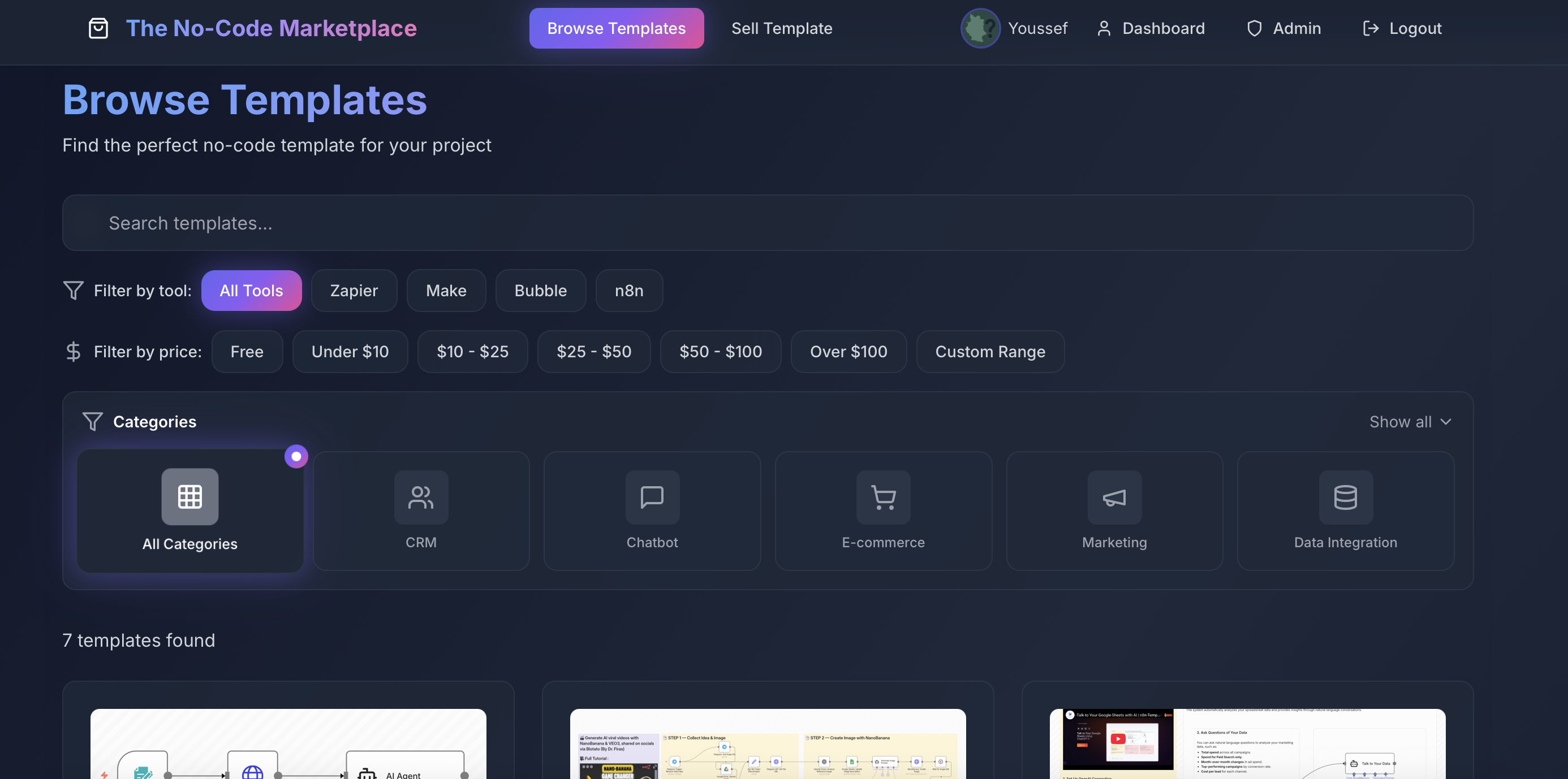The height and width of the screenshot is (779, 1568).
Task: Click the Marketing category megaphone icon
Action: pos(1114,497)
